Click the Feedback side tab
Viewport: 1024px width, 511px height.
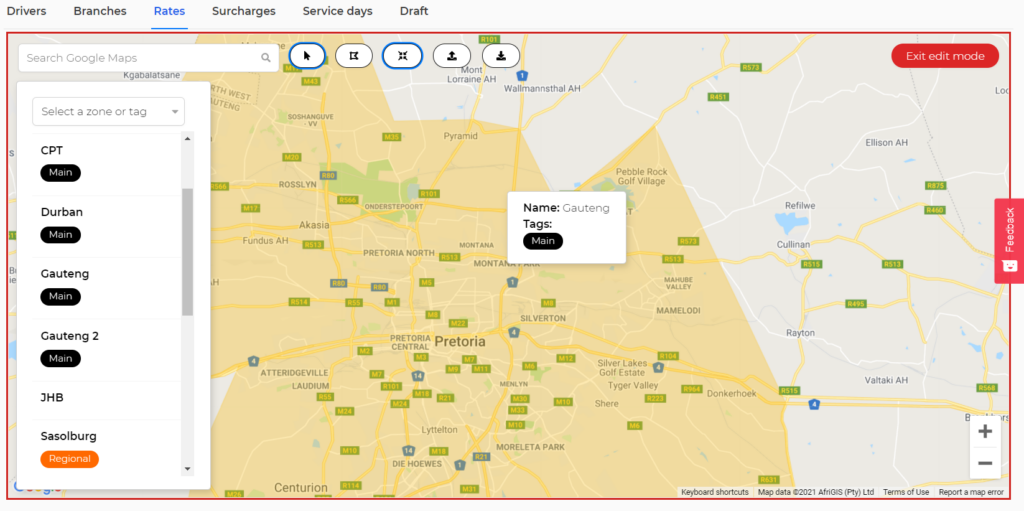[1009, 240]
